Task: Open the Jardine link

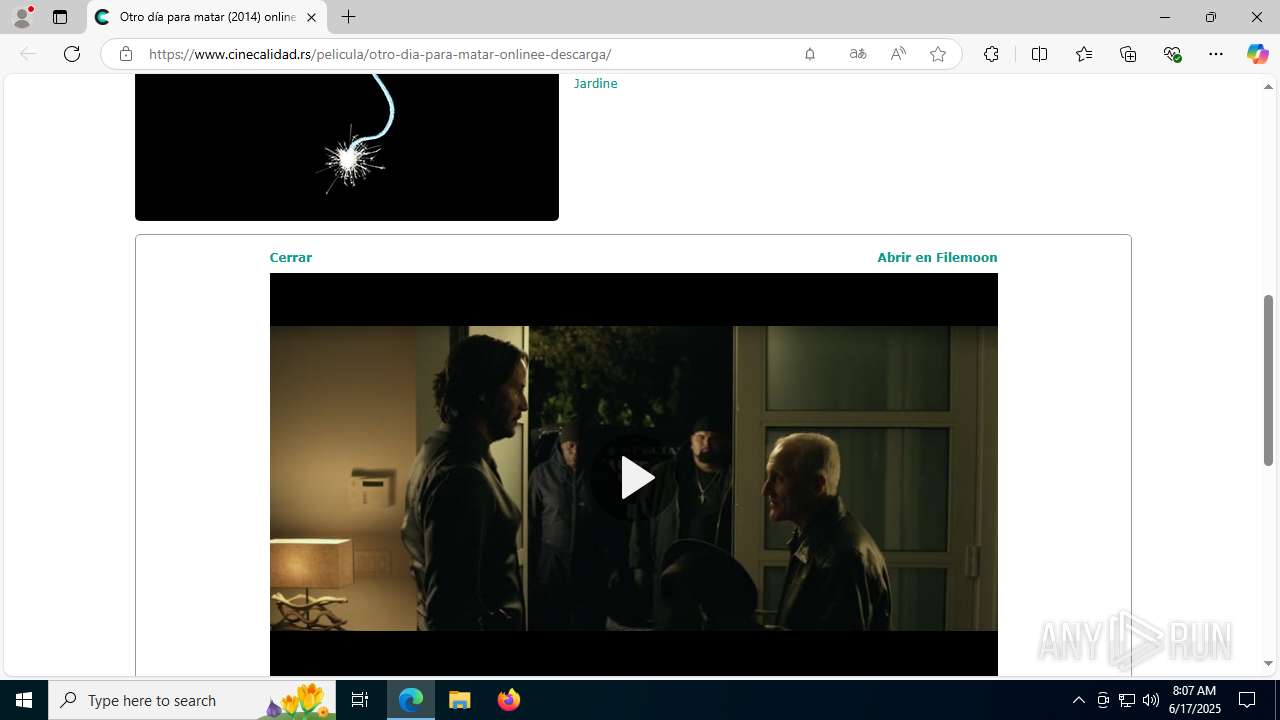Action: (x=595, y=83)
